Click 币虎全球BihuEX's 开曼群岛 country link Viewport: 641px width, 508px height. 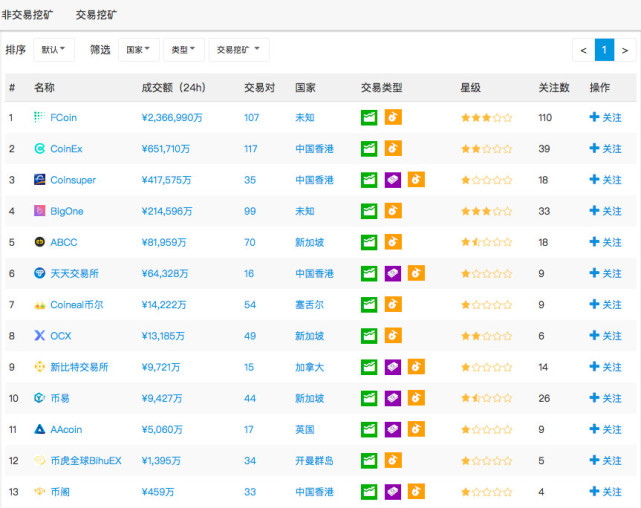(314, 461)
